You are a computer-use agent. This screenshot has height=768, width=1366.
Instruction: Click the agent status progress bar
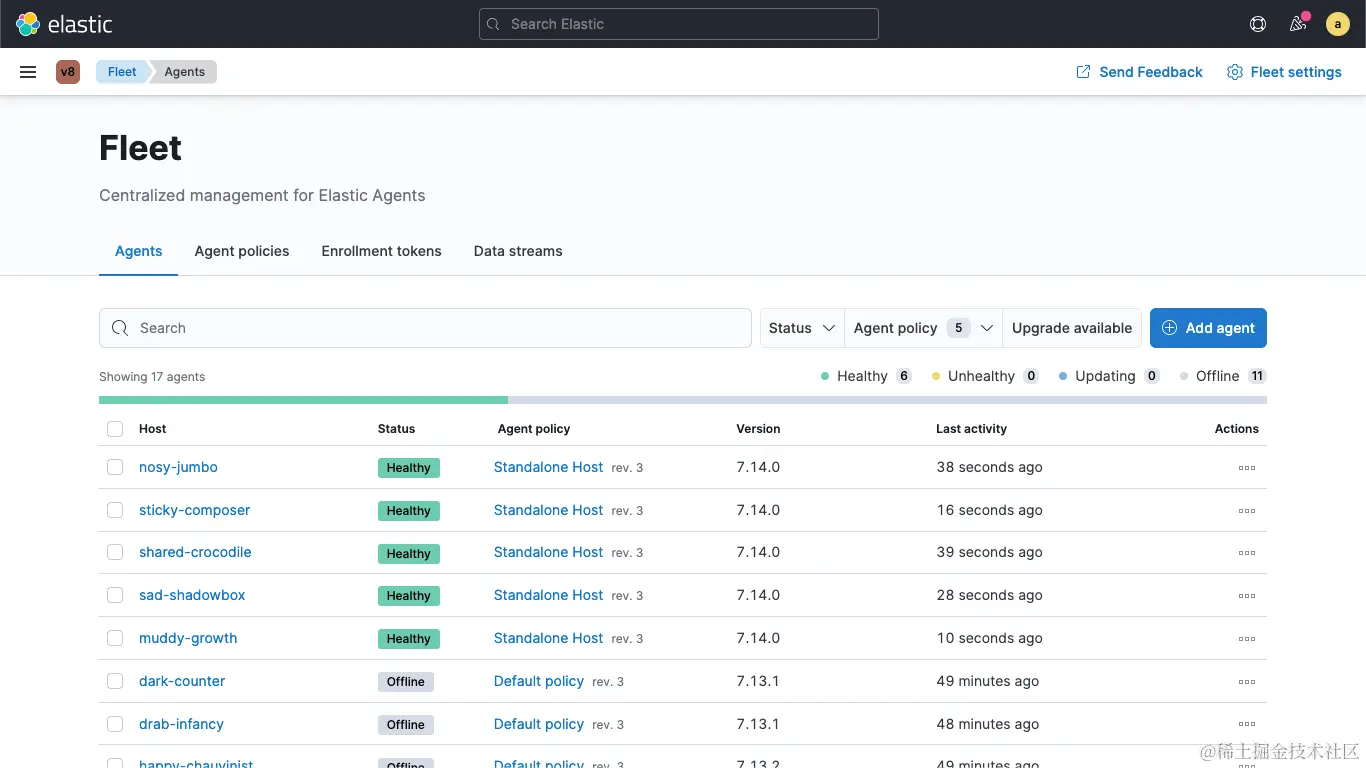(x=683, y=400)
